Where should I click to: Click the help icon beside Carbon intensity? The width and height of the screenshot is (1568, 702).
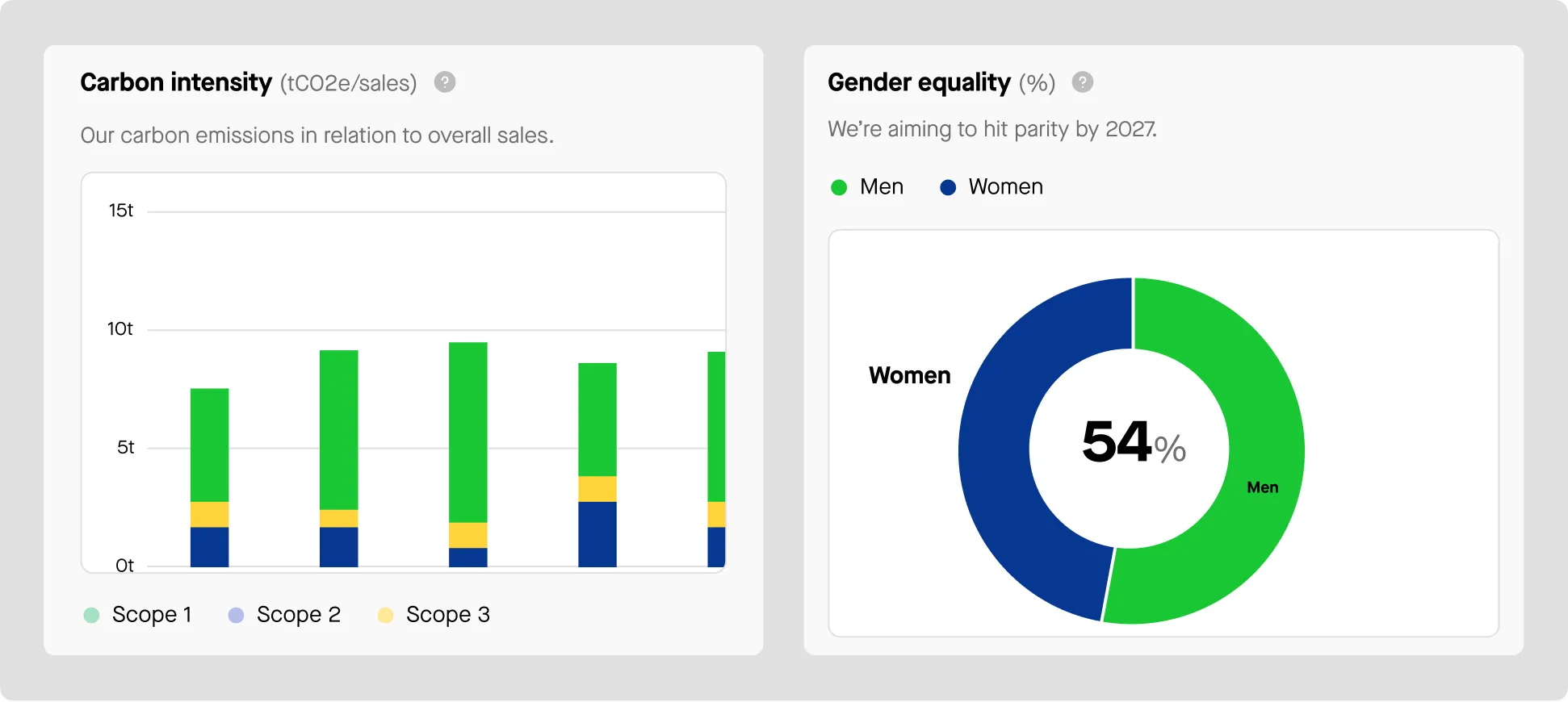click(x=445, y=82)
